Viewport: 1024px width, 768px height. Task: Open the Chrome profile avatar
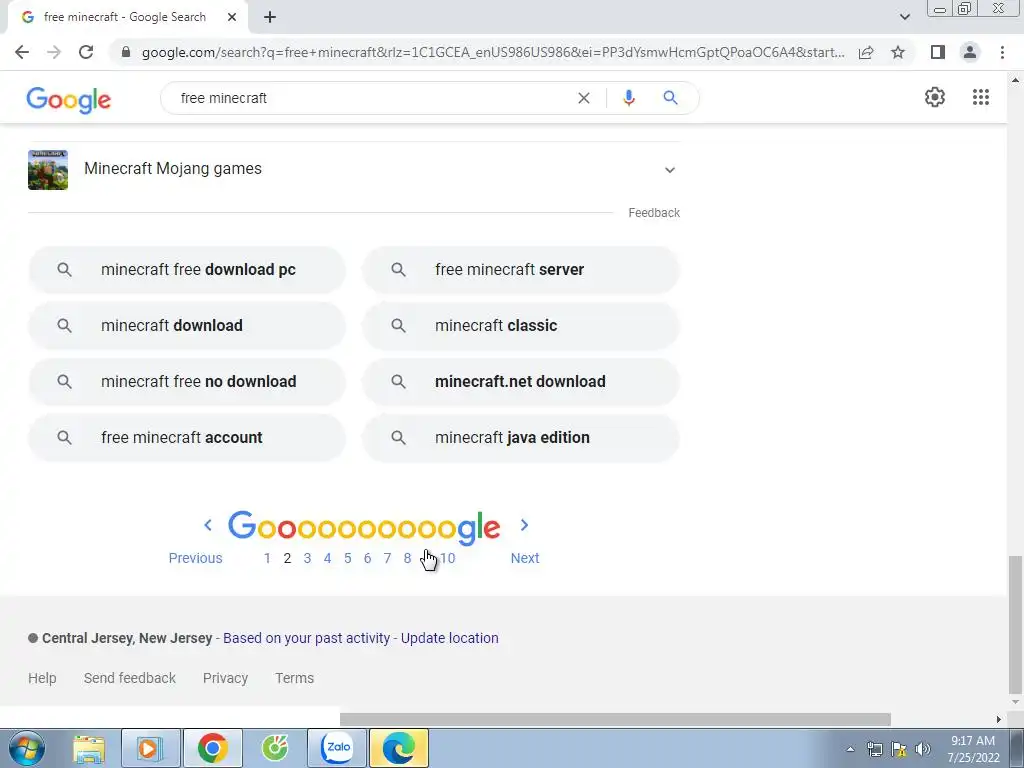[x=970, y=52]
